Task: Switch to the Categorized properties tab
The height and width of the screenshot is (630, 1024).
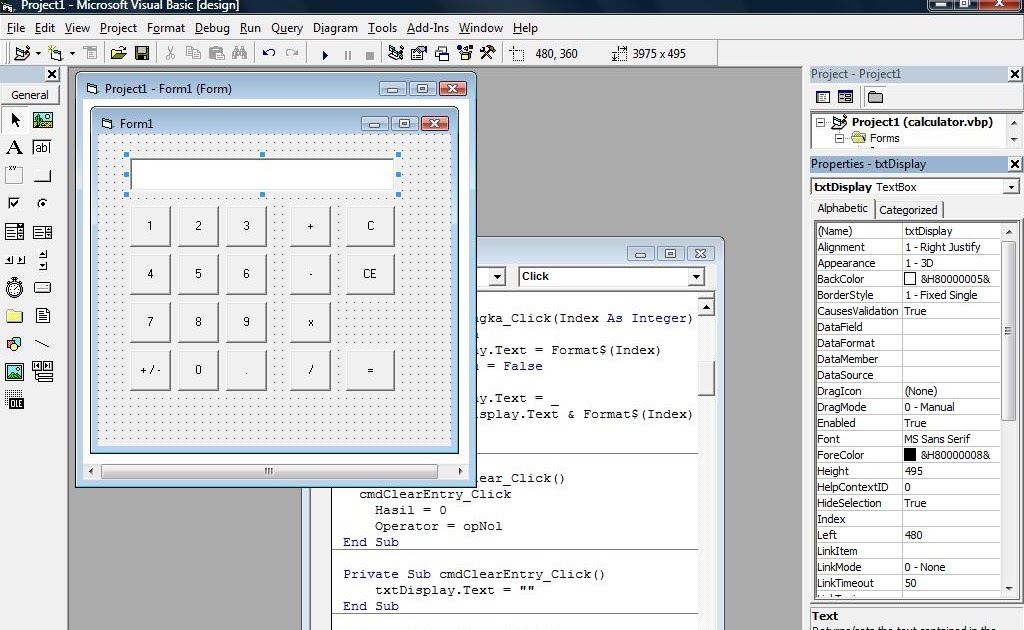Action: (908, 210)
